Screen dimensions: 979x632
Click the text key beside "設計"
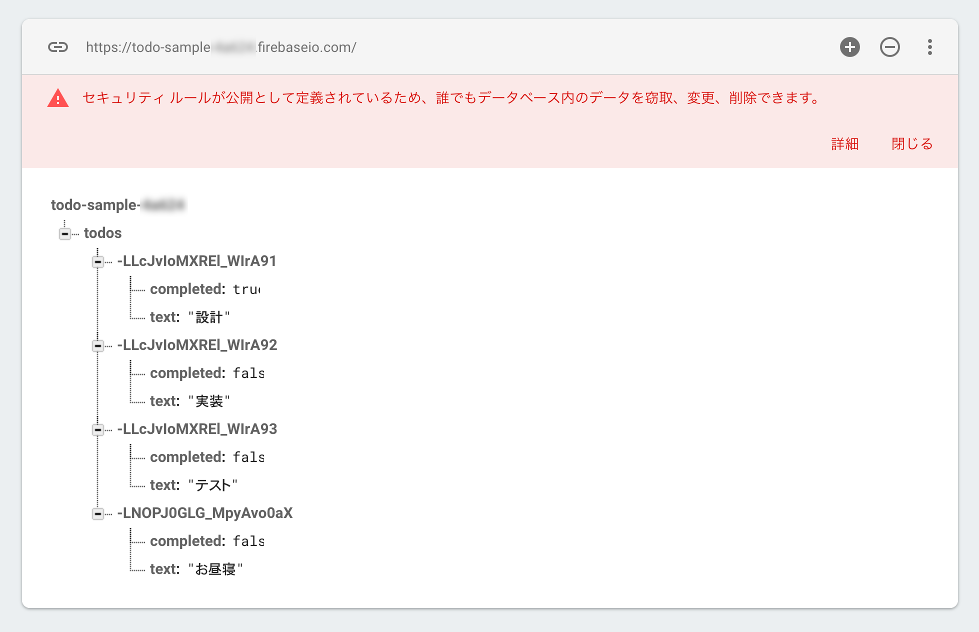[164, 317]
